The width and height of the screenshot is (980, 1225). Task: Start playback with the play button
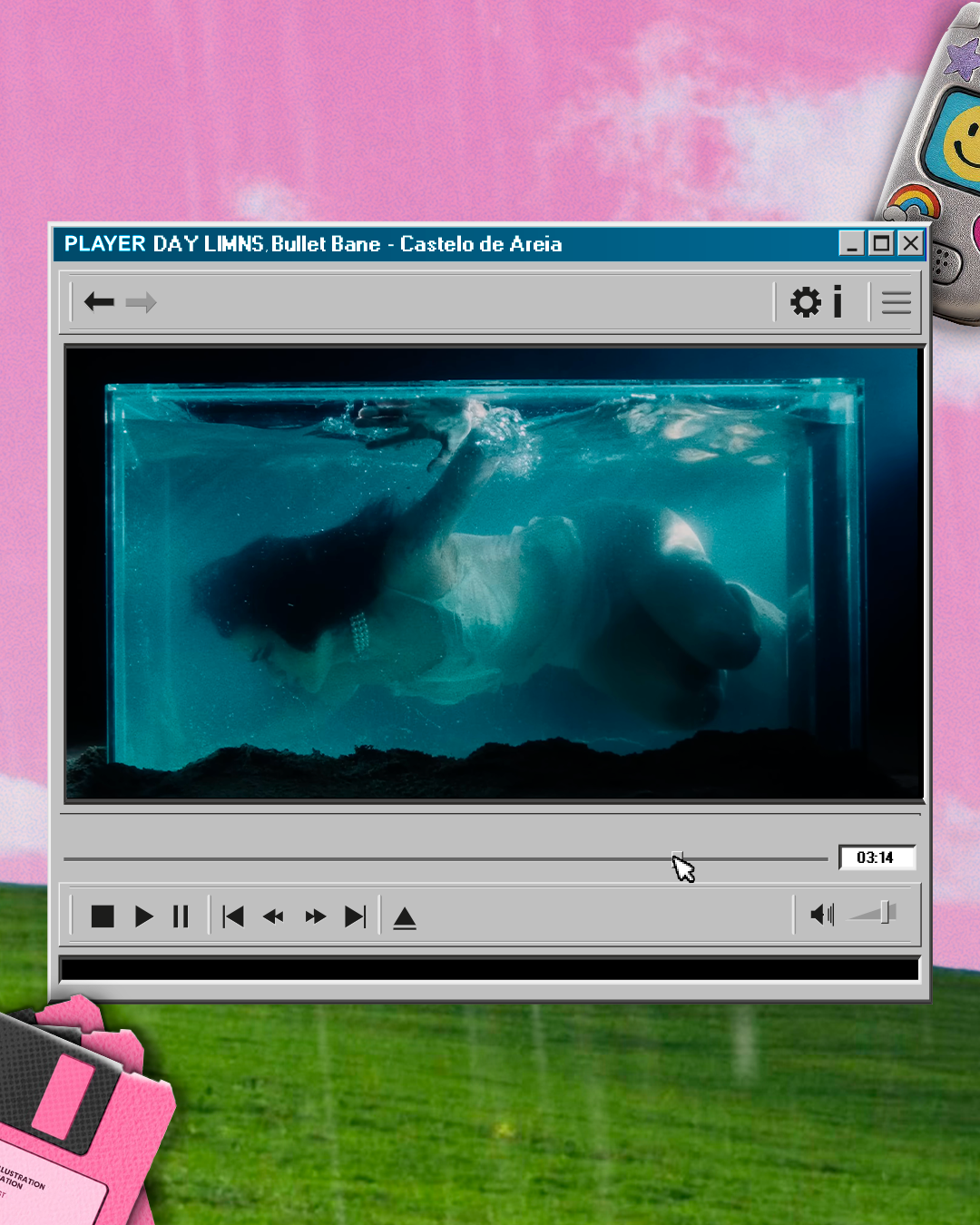(x=143, y=916)
